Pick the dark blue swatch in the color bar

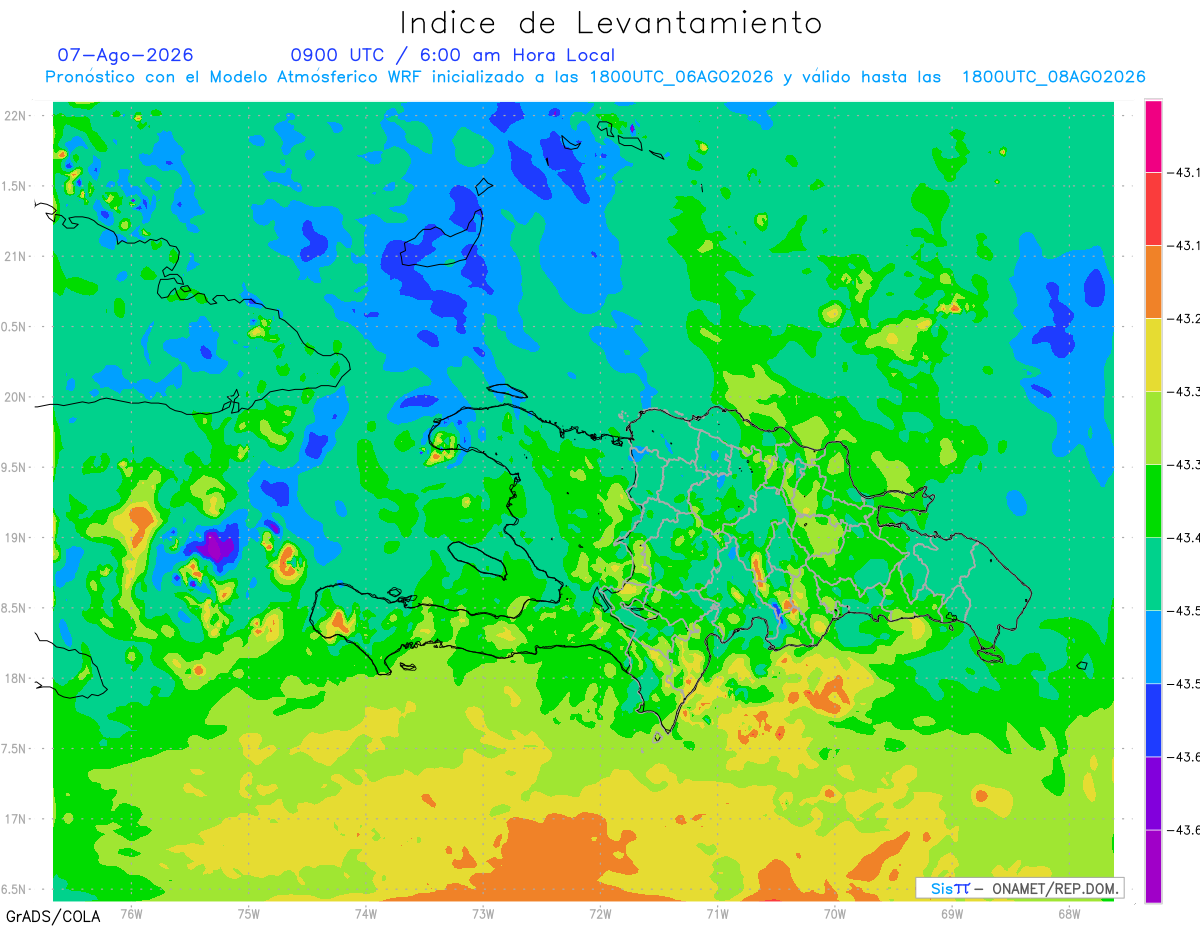(x=1153, y=720)
